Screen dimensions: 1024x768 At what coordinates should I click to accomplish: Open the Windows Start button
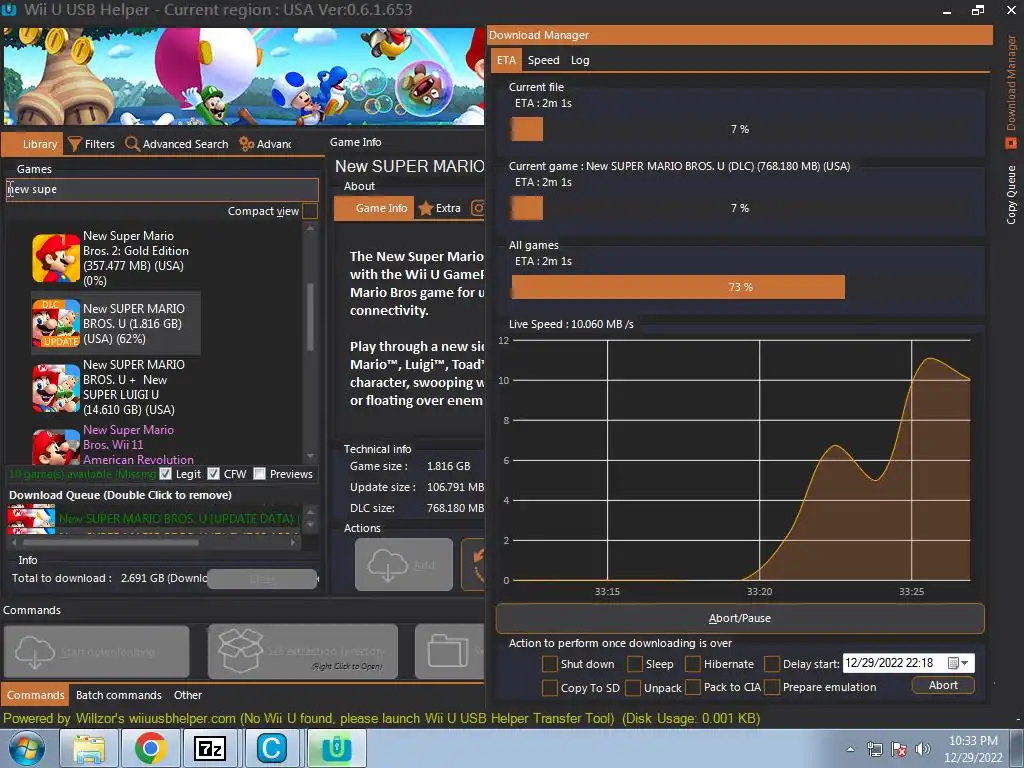26,749
